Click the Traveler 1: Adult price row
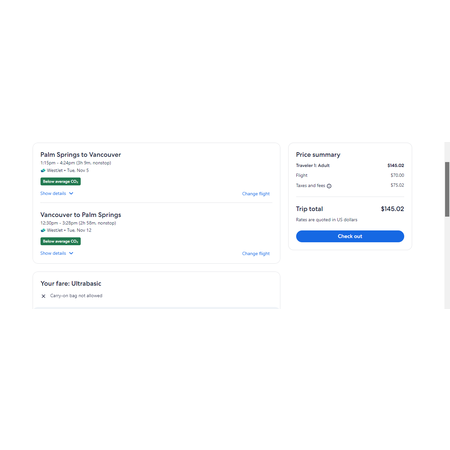Viewport: 450px width, 450px height. pyautogui.click(x=350, y=165)
